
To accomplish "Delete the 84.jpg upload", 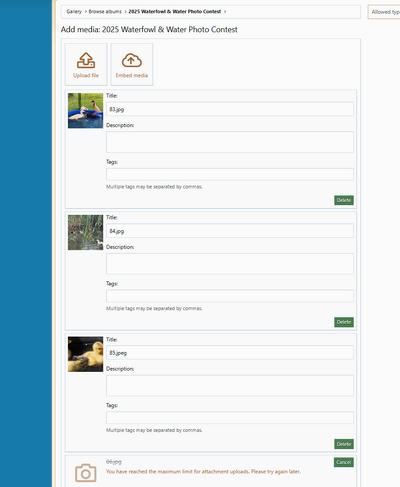I will (x=344, y=322).
